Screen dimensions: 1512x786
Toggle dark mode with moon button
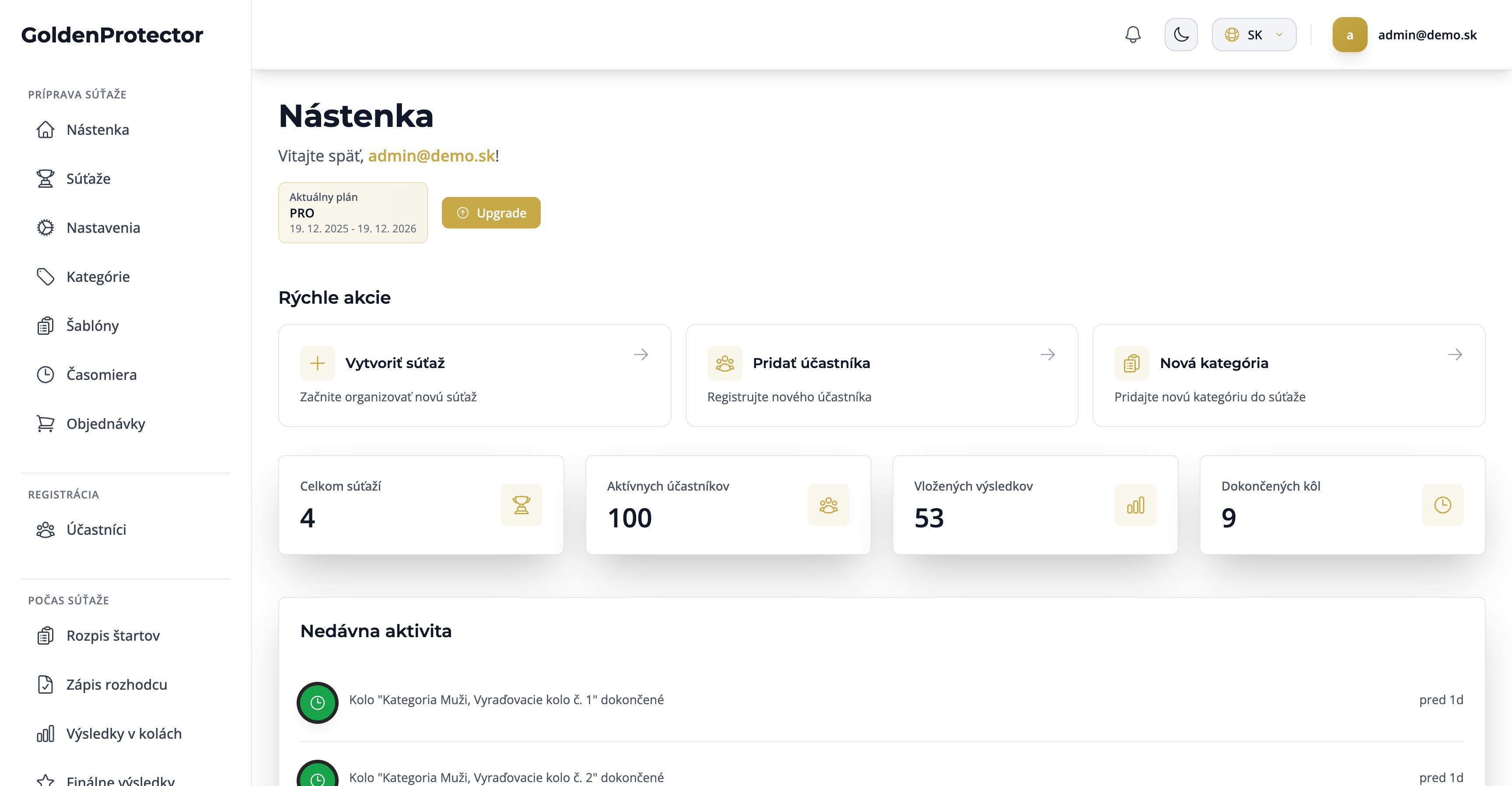(1180, 35)
